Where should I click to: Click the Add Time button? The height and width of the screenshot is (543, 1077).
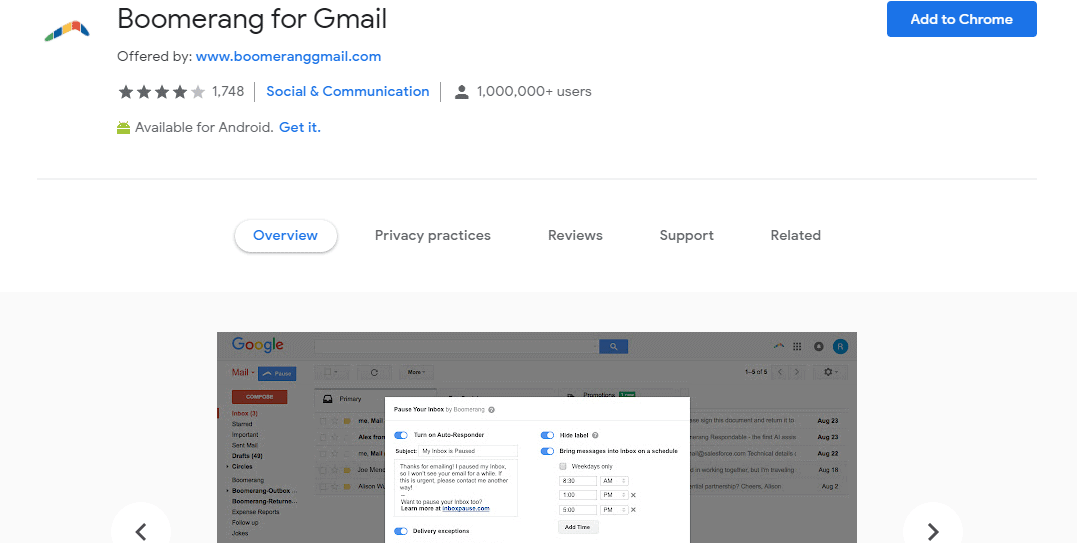578,527
